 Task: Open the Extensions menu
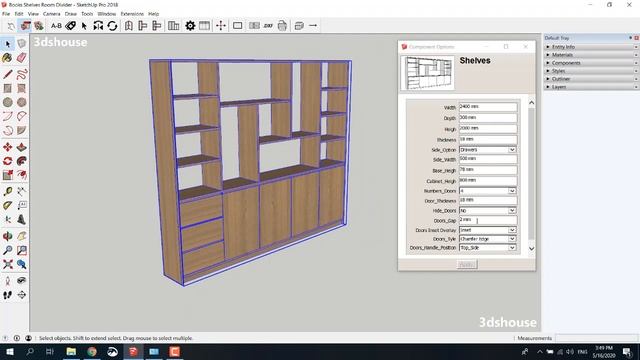click(x=132, y=14)
